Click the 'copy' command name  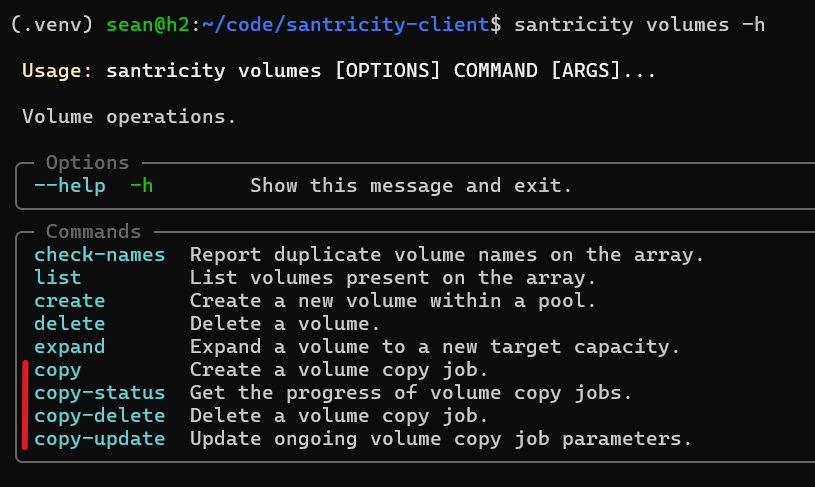pos(58,370)
